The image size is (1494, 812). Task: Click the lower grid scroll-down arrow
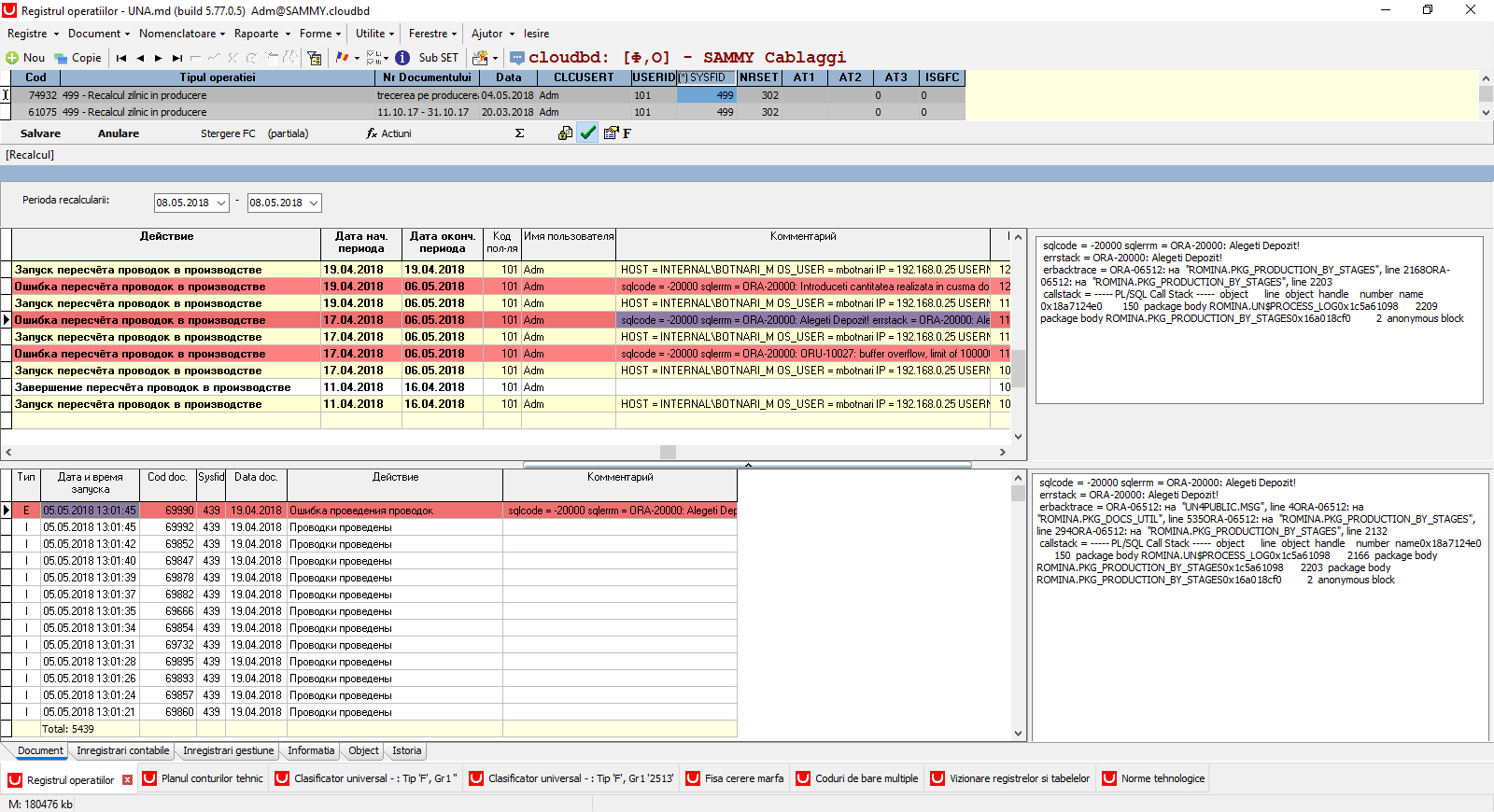coord(1019,734)
